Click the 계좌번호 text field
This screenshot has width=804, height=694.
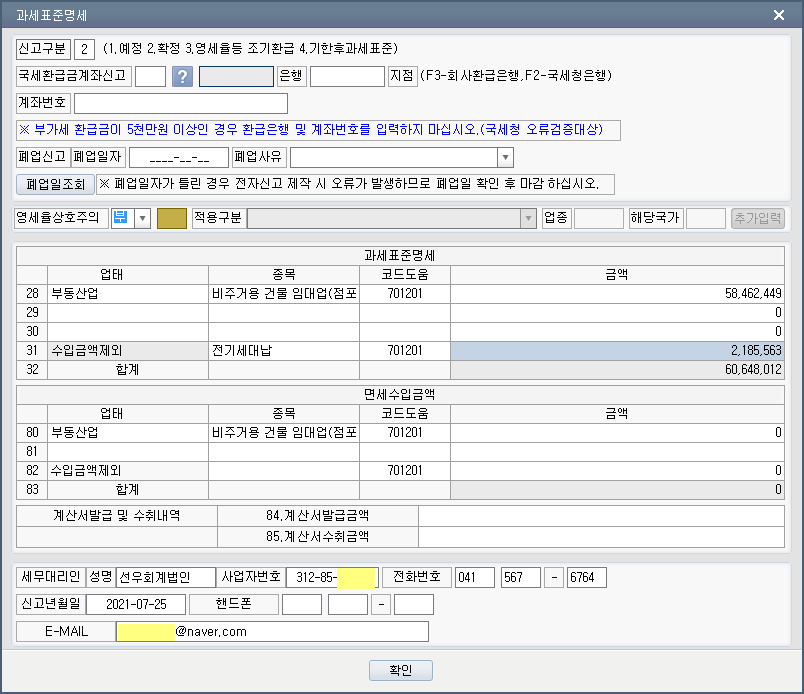pos(180,103)
